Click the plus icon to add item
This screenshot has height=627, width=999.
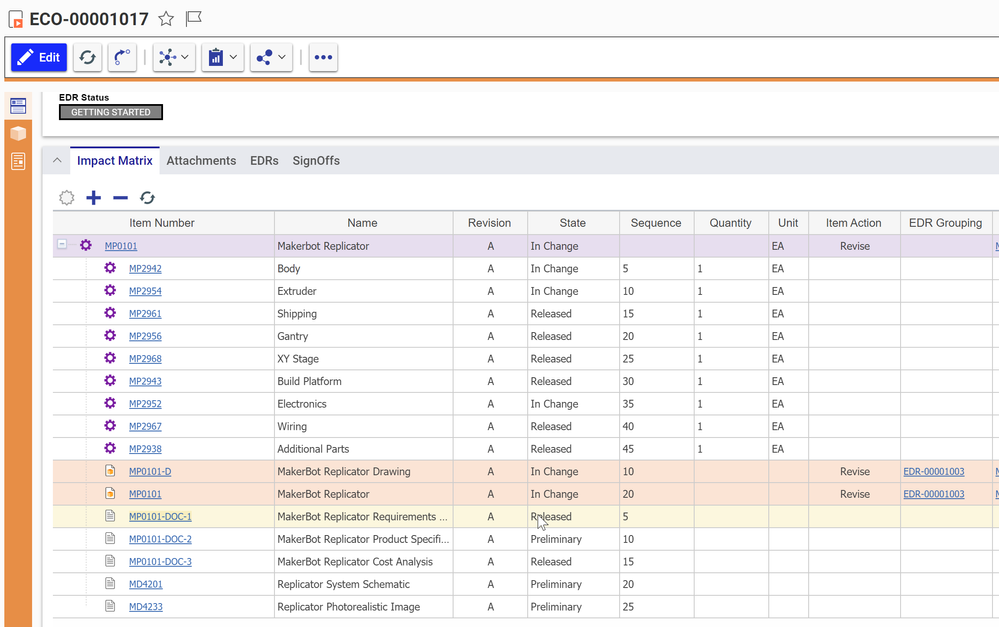click(94, 198)
